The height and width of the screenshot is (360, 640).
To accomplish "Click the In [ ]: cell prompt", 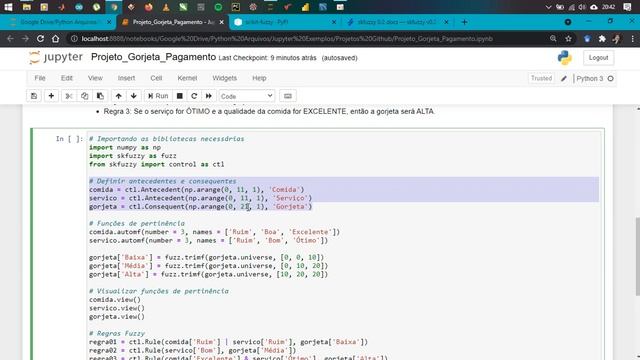I will click(x=69, y=139).
